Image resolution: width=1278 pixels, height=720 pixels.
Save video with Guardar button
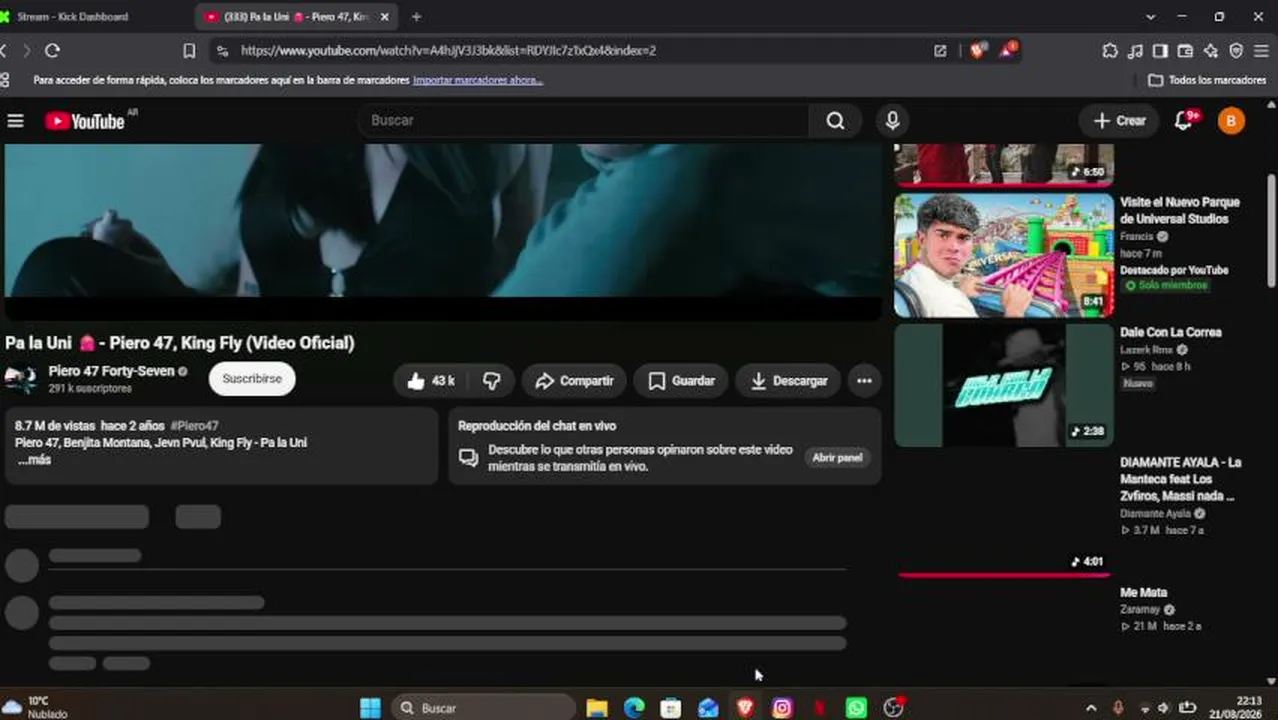coord(681,381)
